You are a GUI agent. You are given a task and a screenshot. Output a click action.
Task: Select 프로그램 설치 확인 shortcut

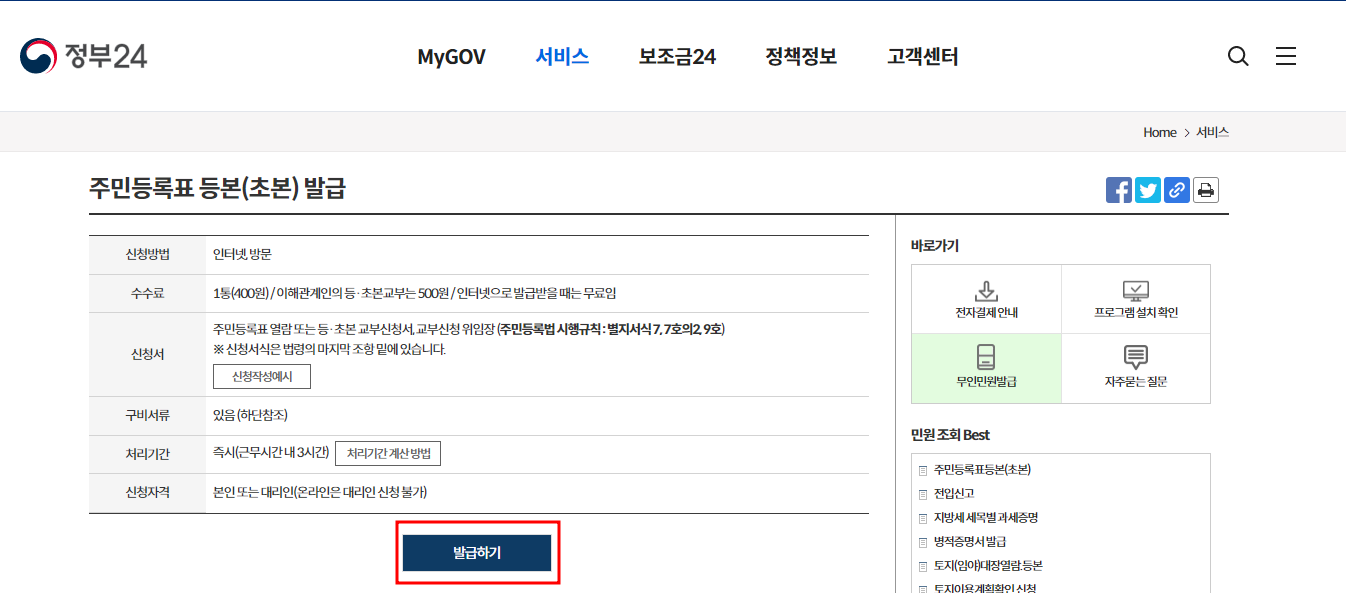(1135, 298)
